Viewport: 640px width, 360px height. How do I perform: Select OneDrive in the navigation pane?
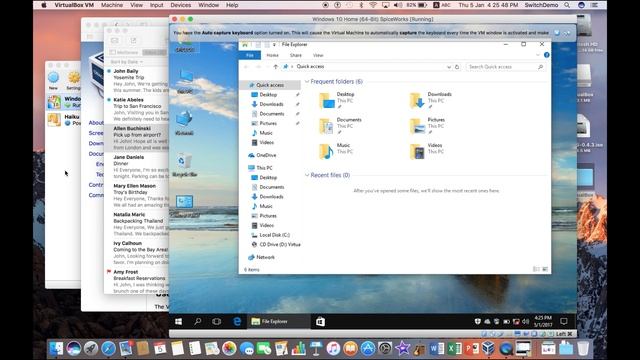tap(266, 155)
